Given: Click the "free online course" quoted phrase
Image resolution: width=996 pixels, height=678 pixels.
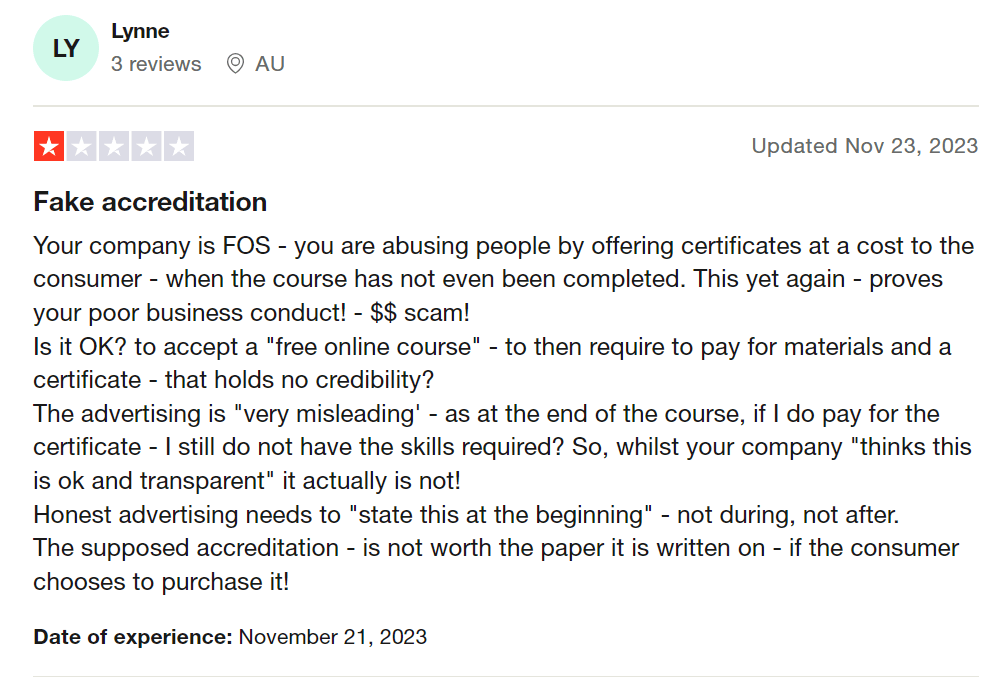Looking at the screenshot, I should (384, 347).
